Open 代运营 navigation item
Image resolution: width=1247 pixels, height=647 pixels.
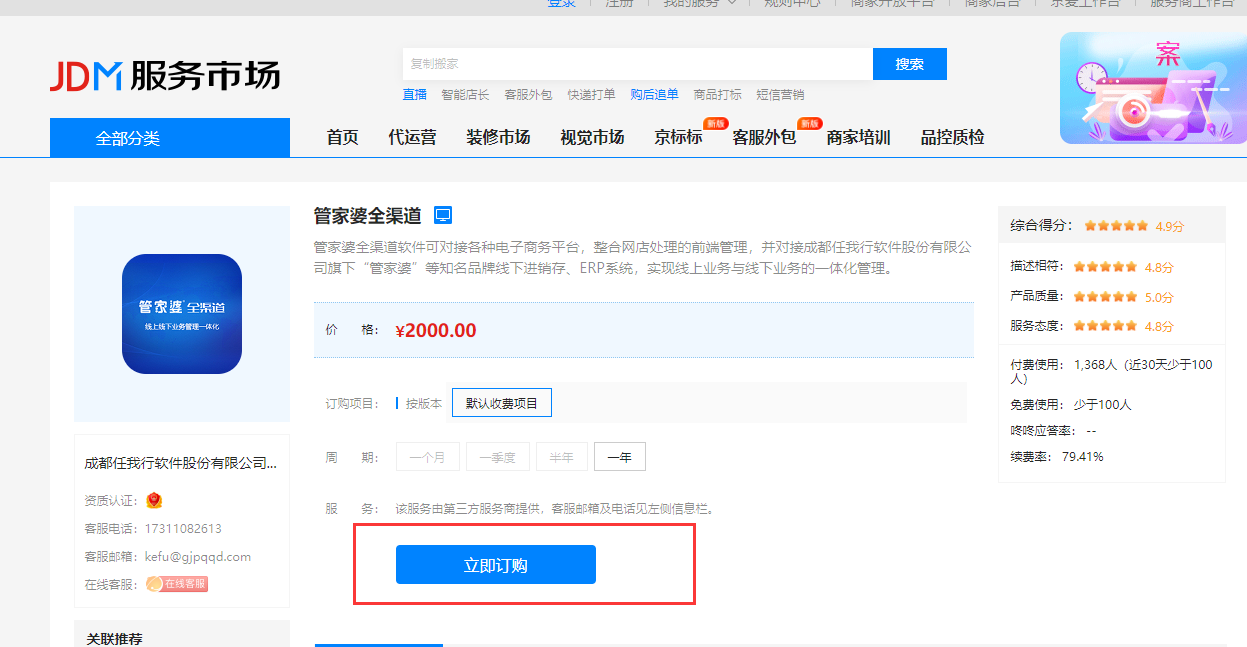[412, 138]
